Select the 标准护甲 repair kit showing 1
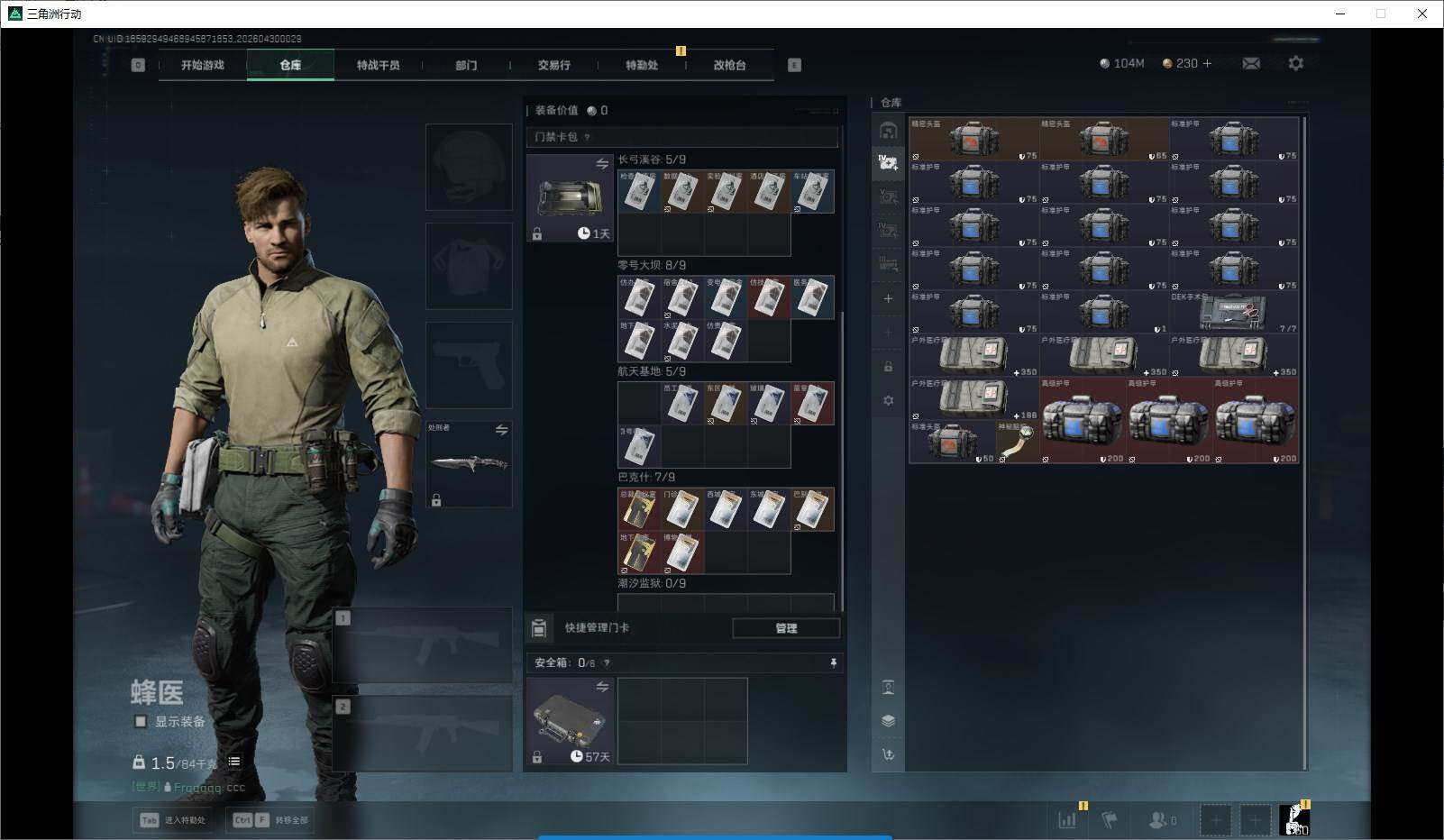The image size is (1444, 840). pos(1104,312)
